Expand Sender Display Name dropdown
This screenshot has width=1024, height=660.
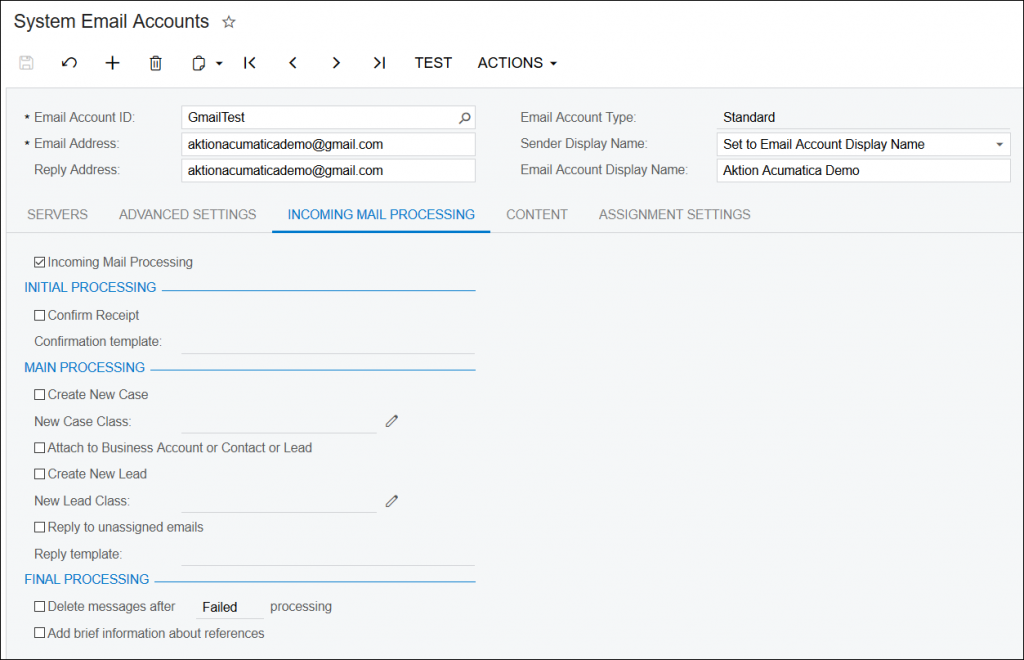coord(999,144)
